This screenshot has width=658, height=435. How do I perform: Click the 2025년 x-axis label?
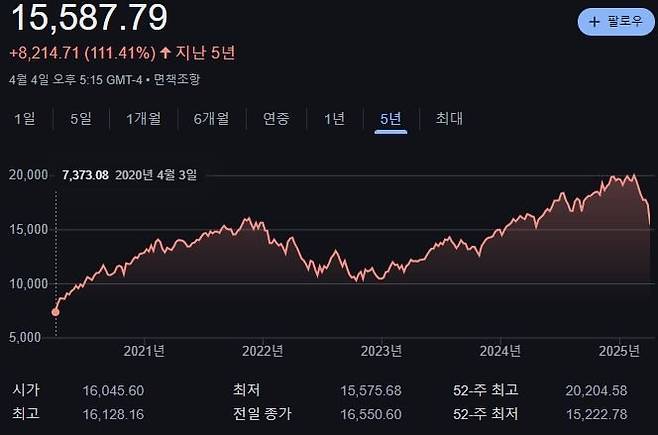pos(619,351)
